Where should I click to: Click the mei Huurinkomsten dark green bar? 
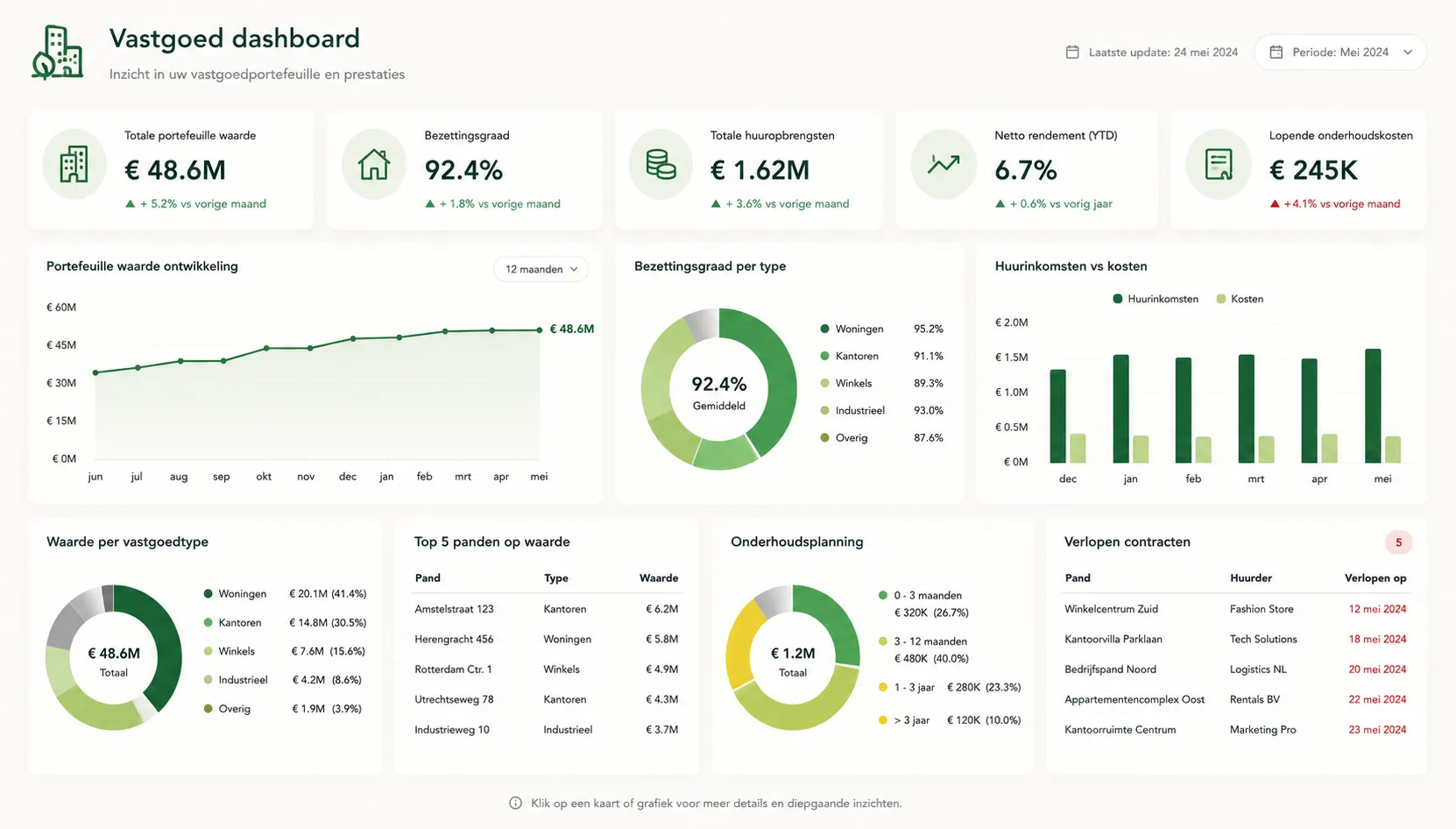pyautogui.click(x=1373, y=406)
